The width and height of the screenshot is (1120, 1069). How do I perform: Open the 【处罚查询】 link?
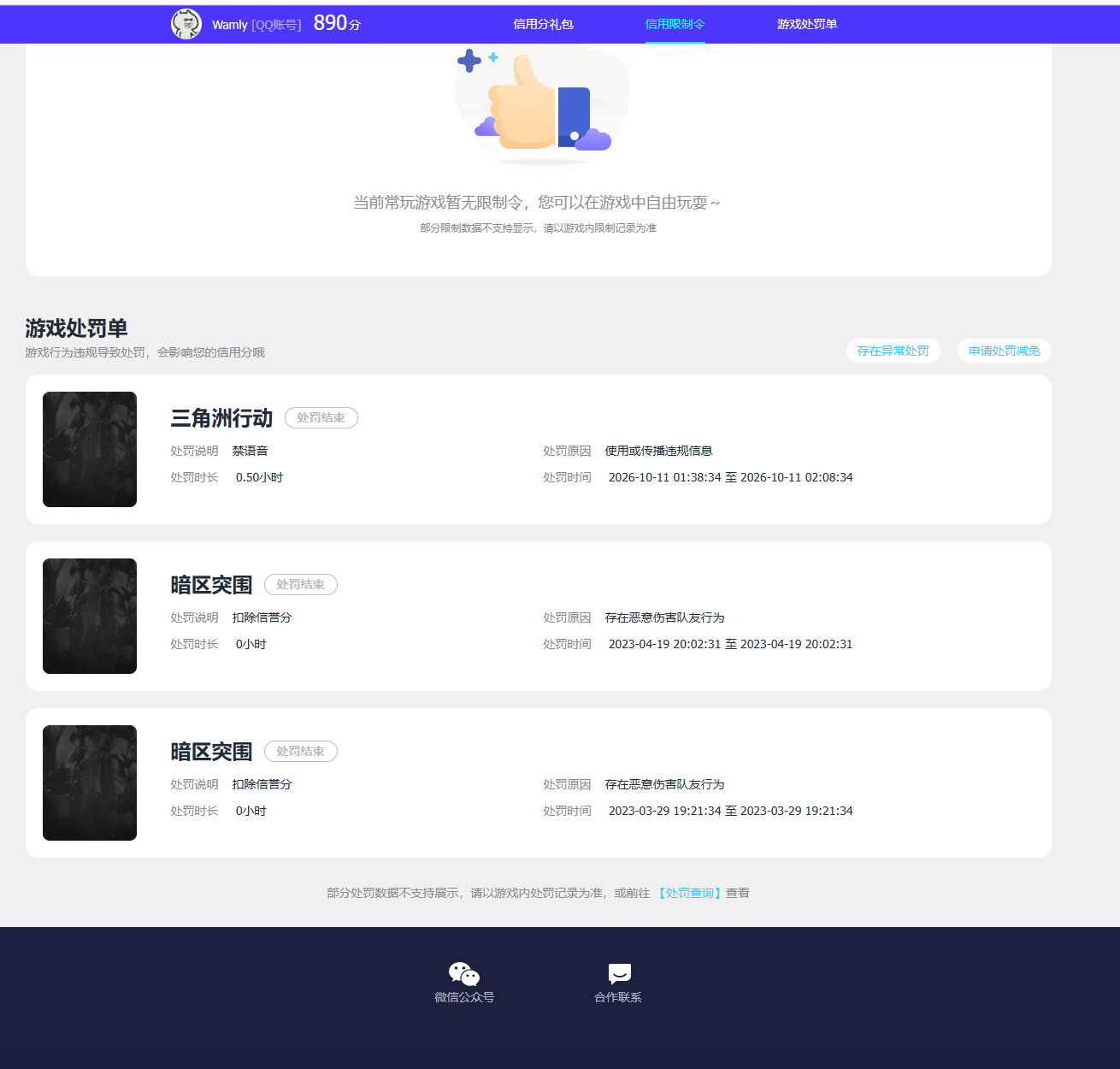tap(689, 893)
